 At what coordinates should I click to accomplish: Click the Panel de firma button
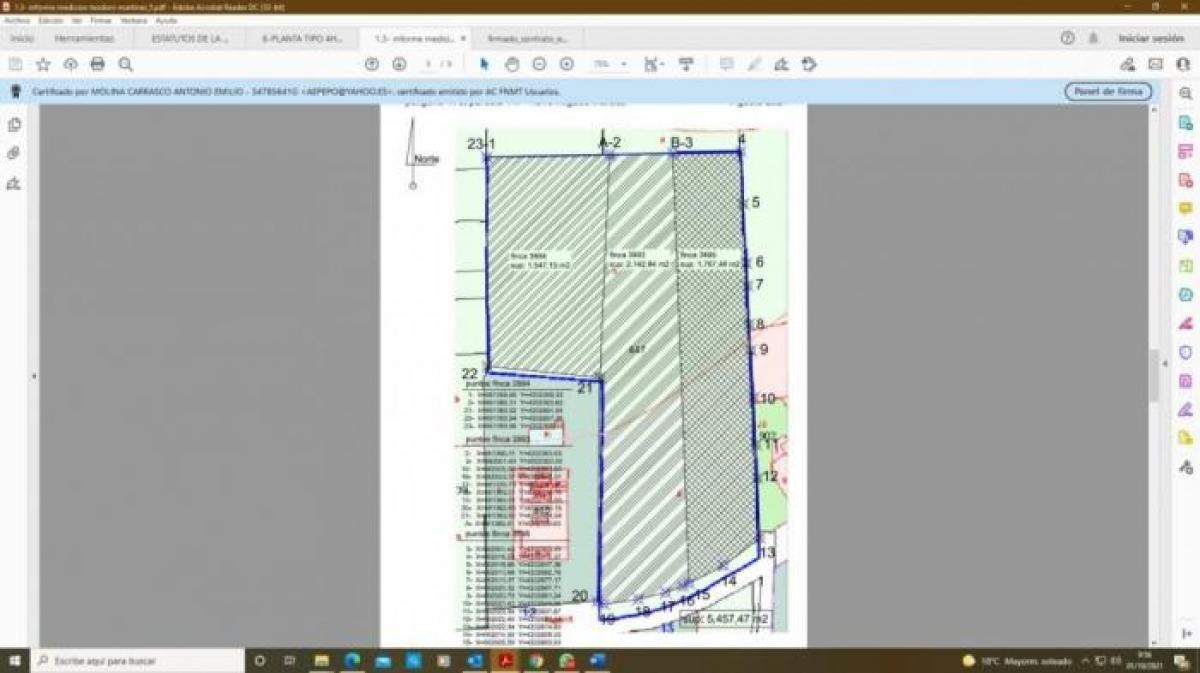point(1107,89)
